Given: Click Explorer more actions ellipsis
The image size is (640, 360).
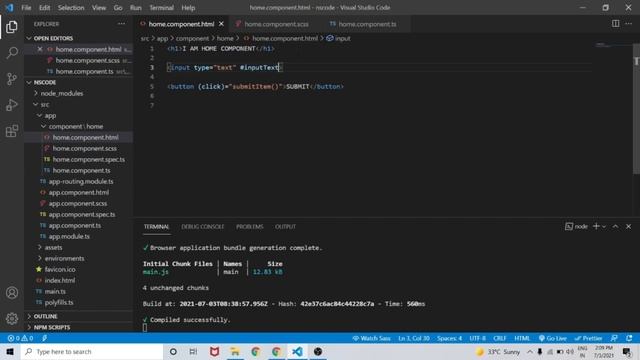Looking at the screenshot, I should 121,24.
